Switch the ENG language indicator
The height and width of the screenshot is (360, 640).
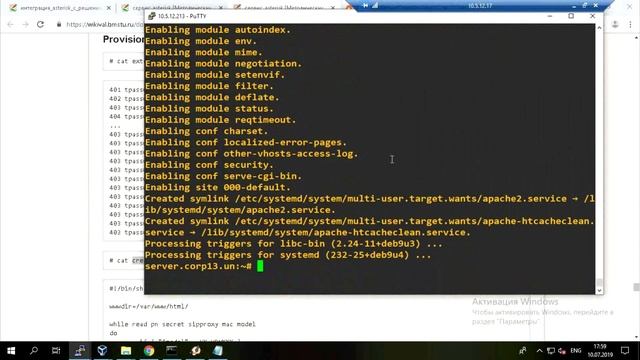point(576,351)
